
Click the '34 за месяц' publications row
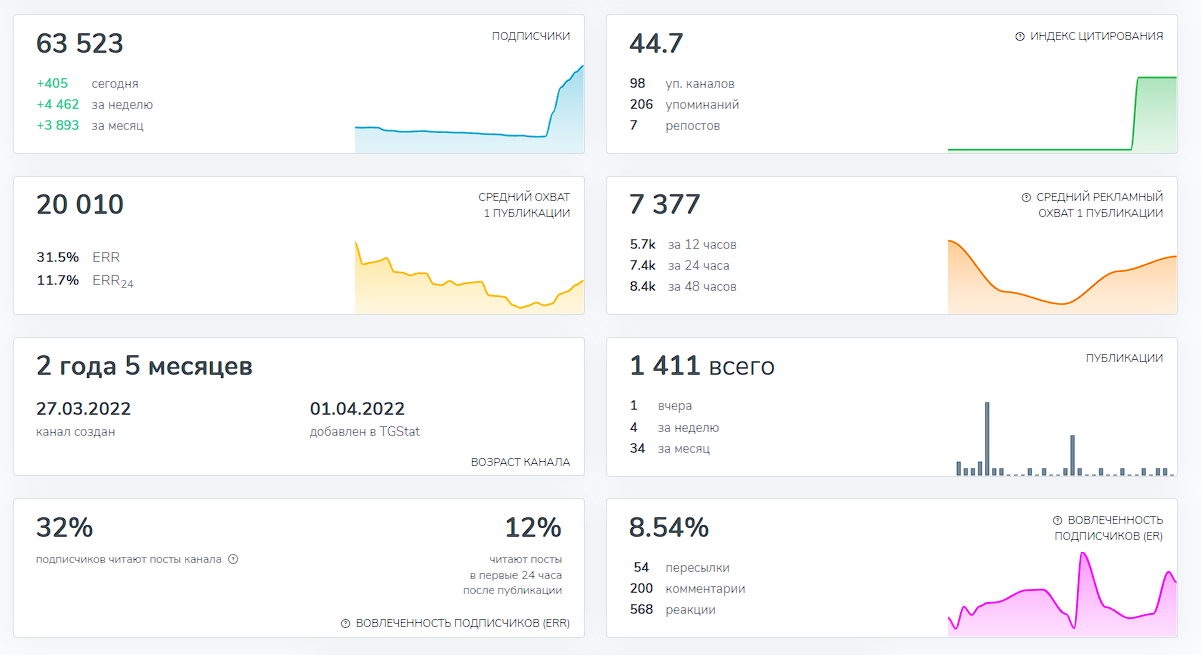pos(670,448)
